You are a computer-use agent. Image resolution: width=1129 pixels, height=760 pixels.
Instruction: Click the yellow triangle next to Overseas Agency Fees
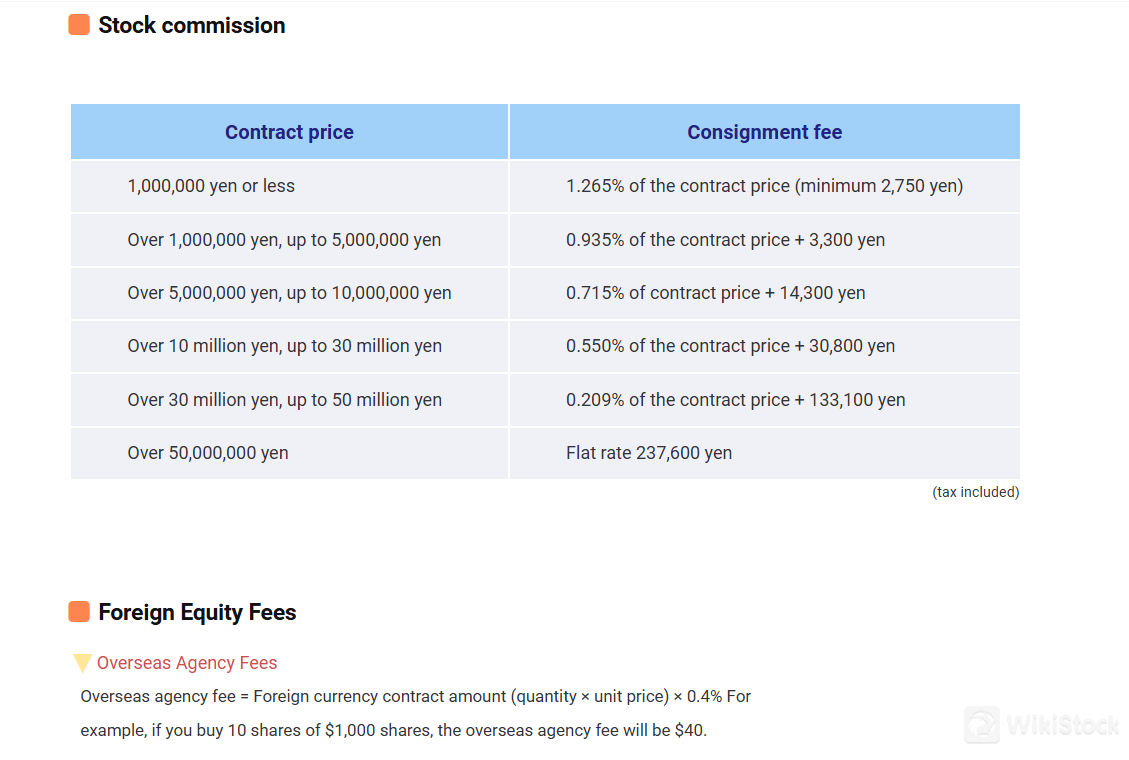tap(83, 663)
